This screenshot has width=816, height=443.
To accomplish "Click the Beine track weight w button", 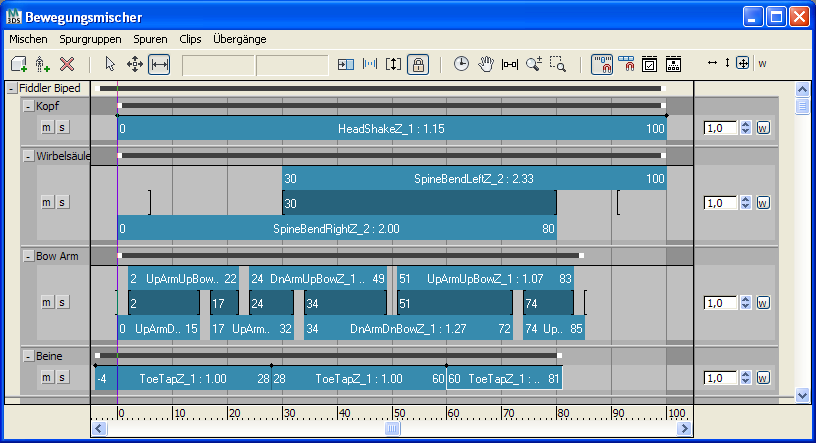I will [x=763, y=378].
